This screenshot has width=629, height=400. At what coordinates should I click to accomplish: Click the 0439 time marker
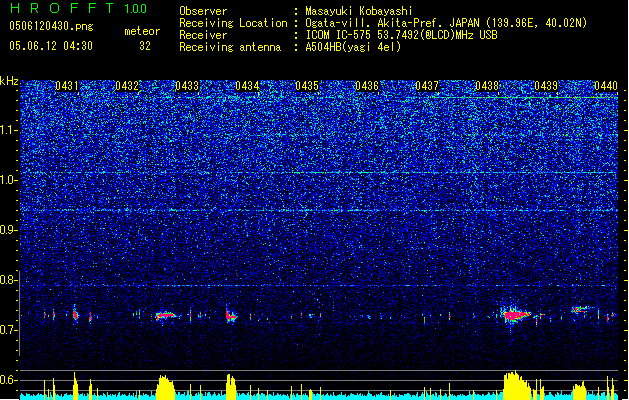(546, 86)
